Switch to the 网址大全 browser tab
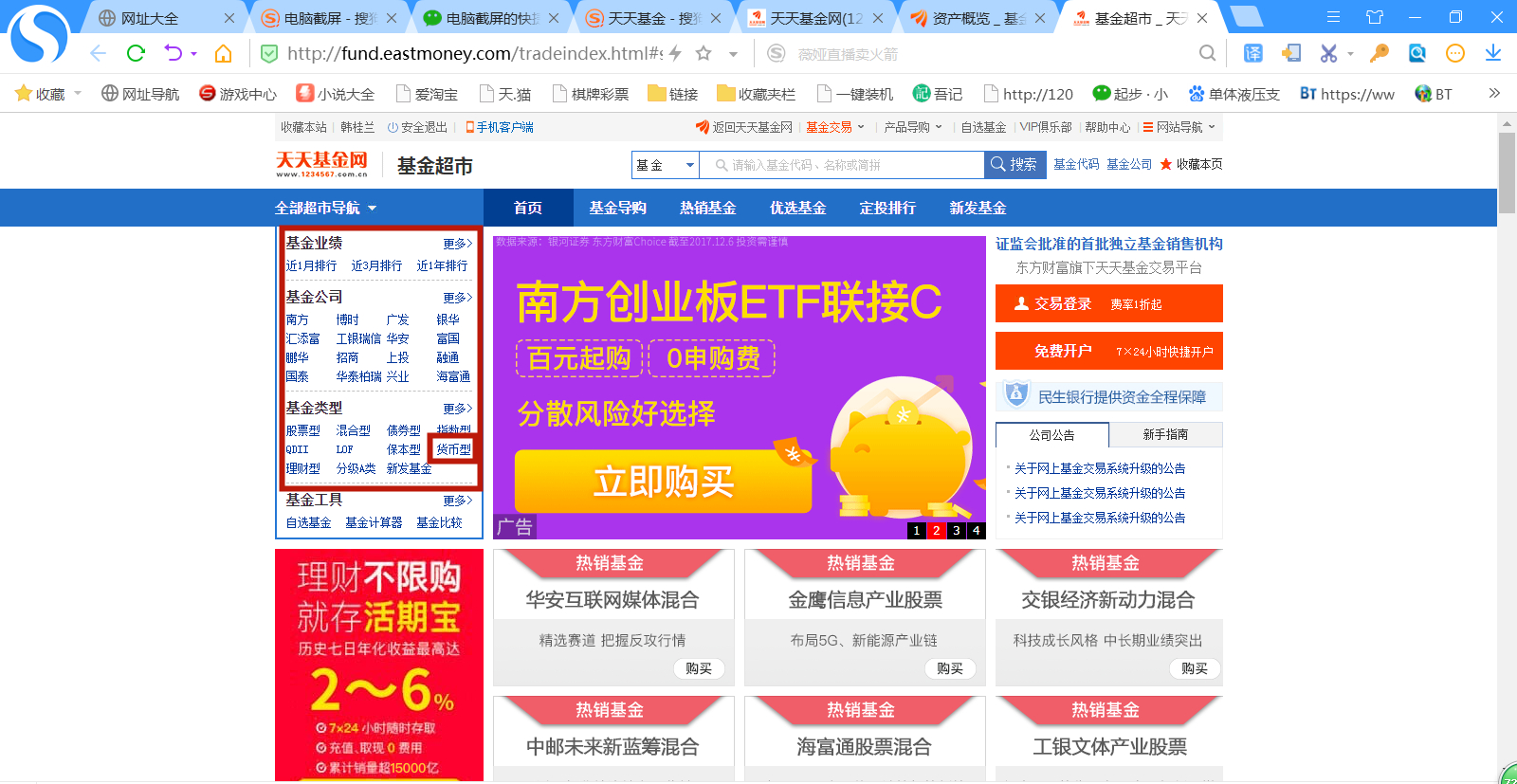1517x784 pixels. 163,18
